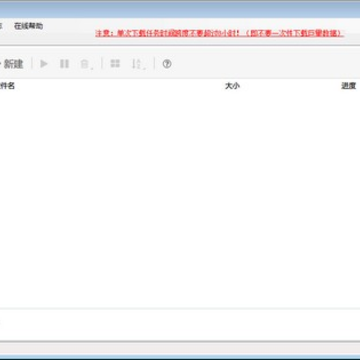Viewport: 360px width, 360px height.
Task: Open the A-Z sort options icon
Action: coord(137,64)
